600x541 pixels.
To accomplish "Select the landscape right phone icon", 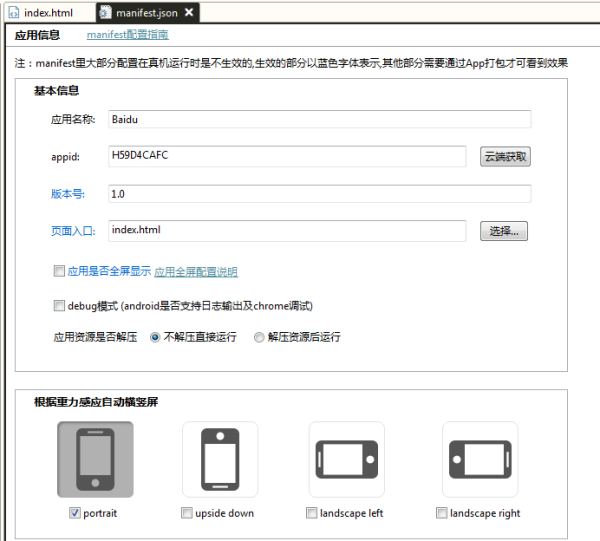I will point(480,460).
